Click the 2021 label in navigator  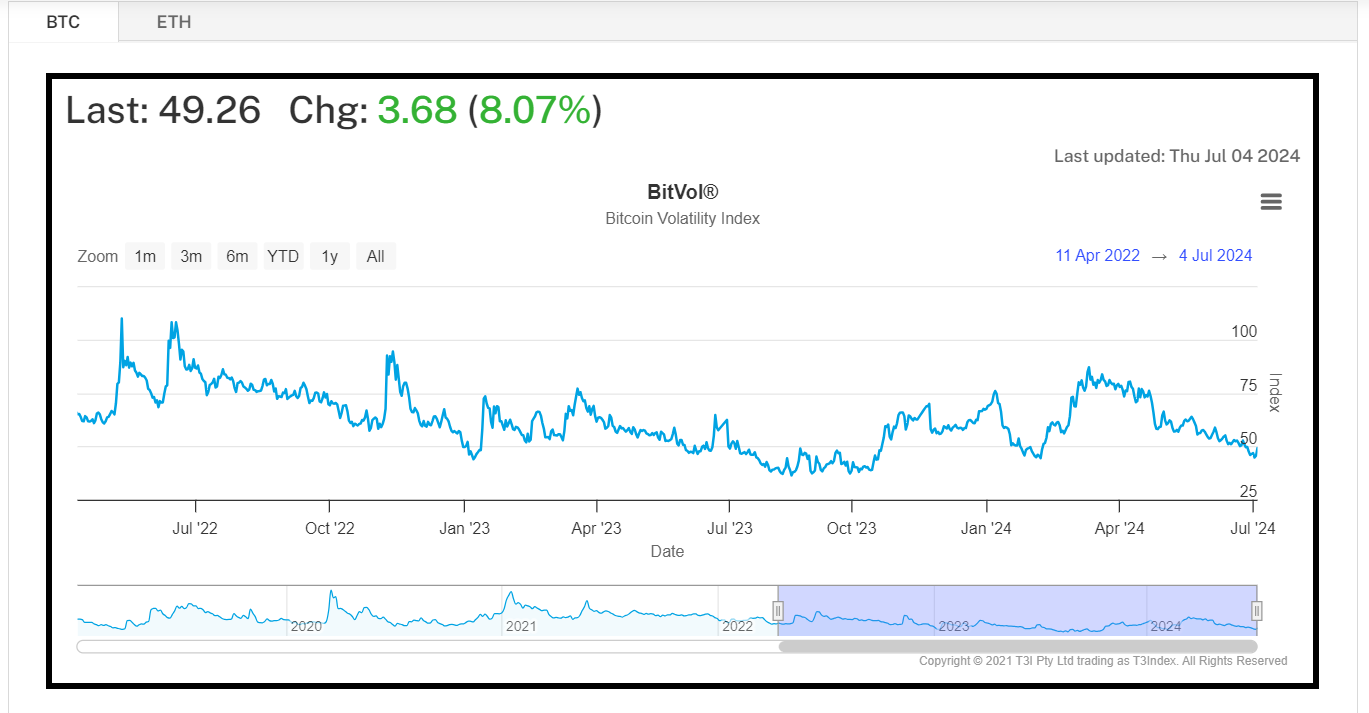click(x=522, y=626)
